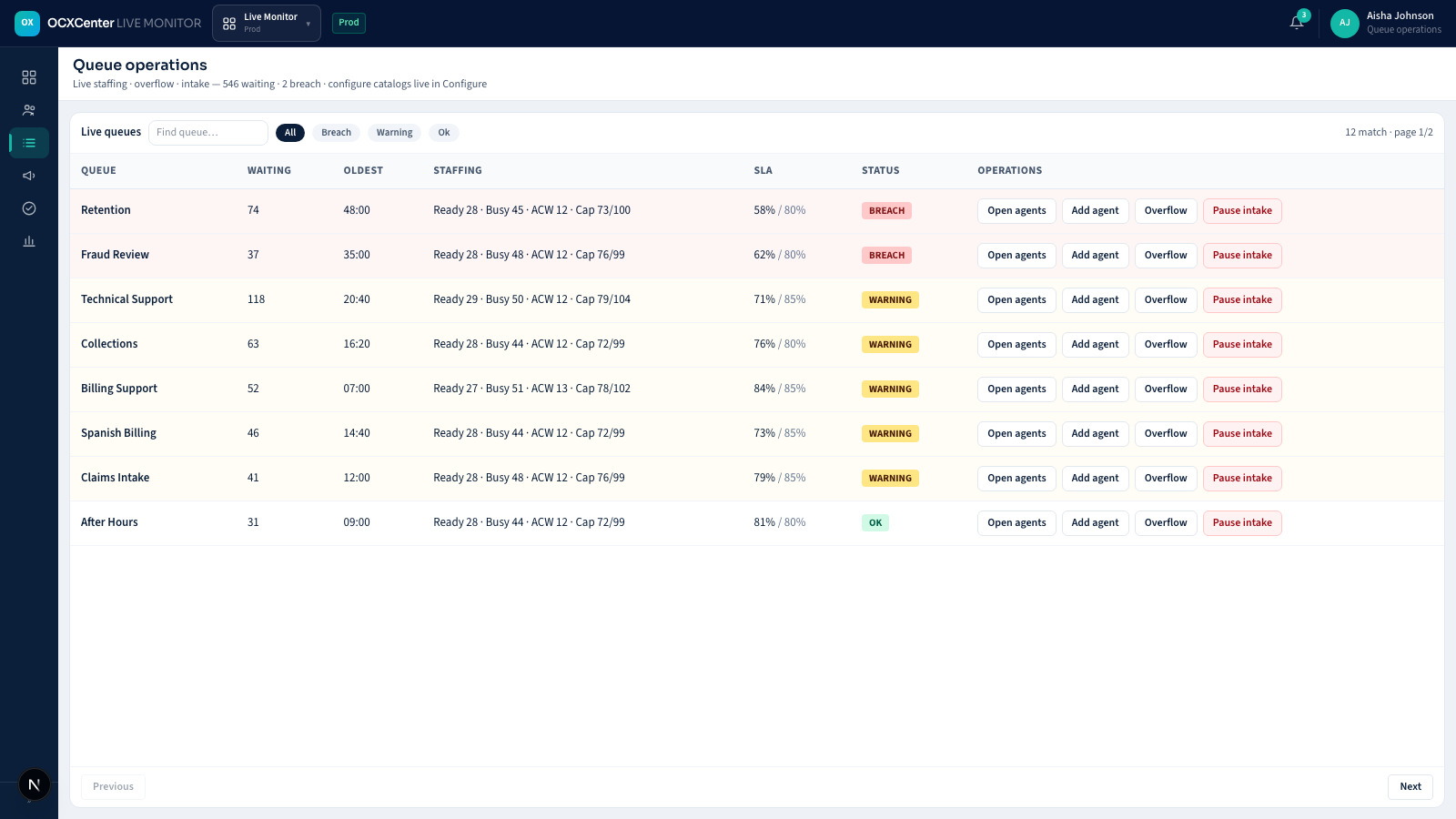Filter queues by Breach
The width and height of the screenshot is (1456, 819).
336,133
